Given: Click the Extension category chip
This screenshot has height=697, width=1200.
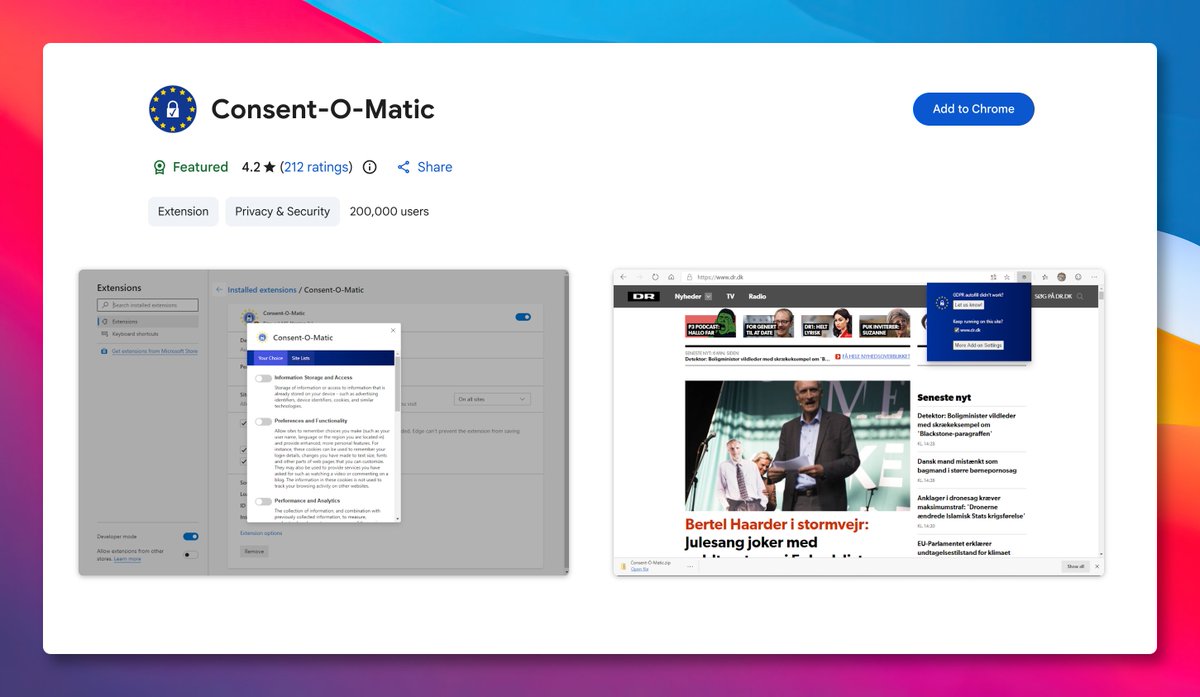Looking at the screenshot, I should 183,212.
